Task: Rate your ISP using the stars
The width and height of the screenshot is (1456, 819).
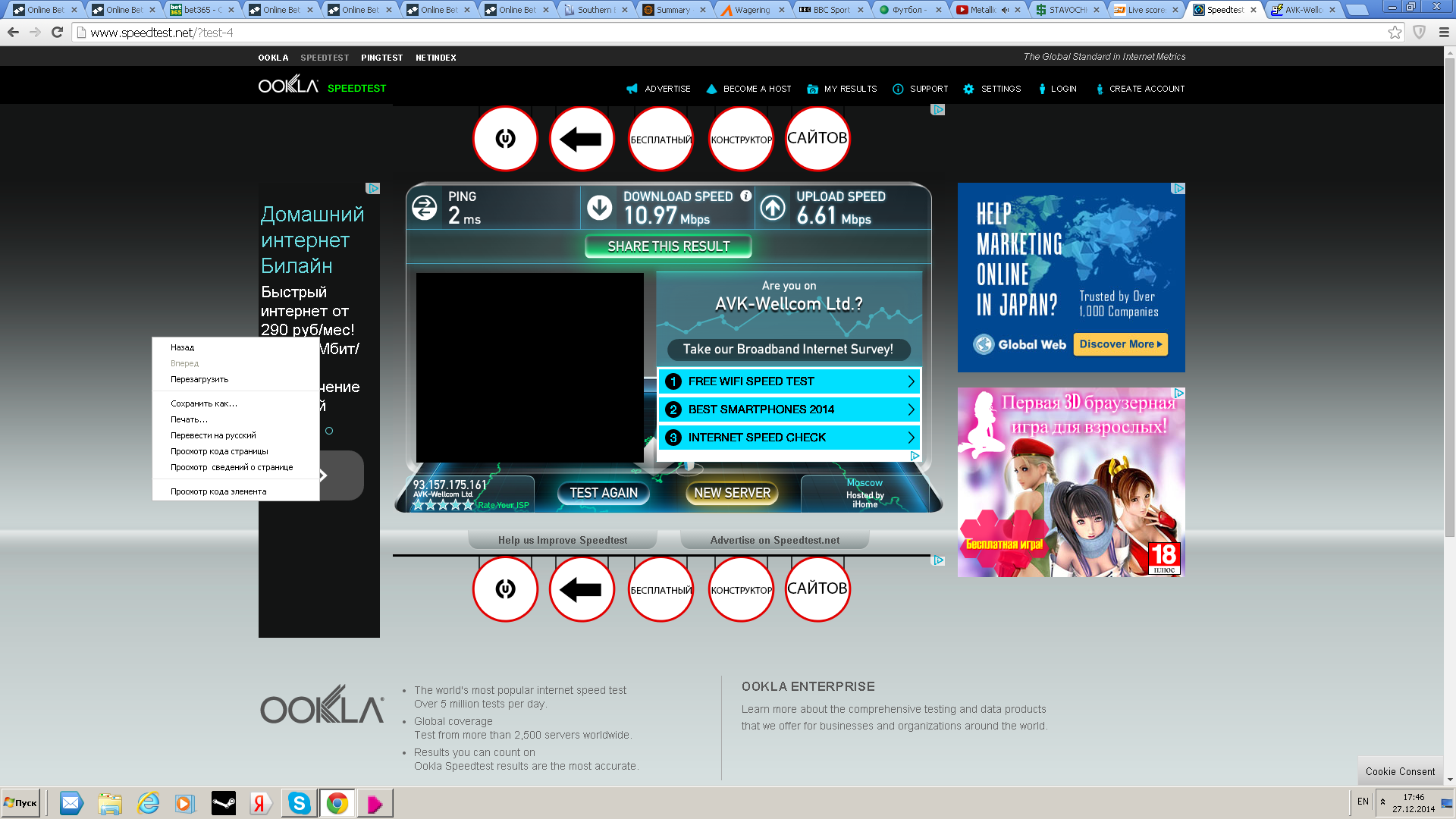Action: 443,505
